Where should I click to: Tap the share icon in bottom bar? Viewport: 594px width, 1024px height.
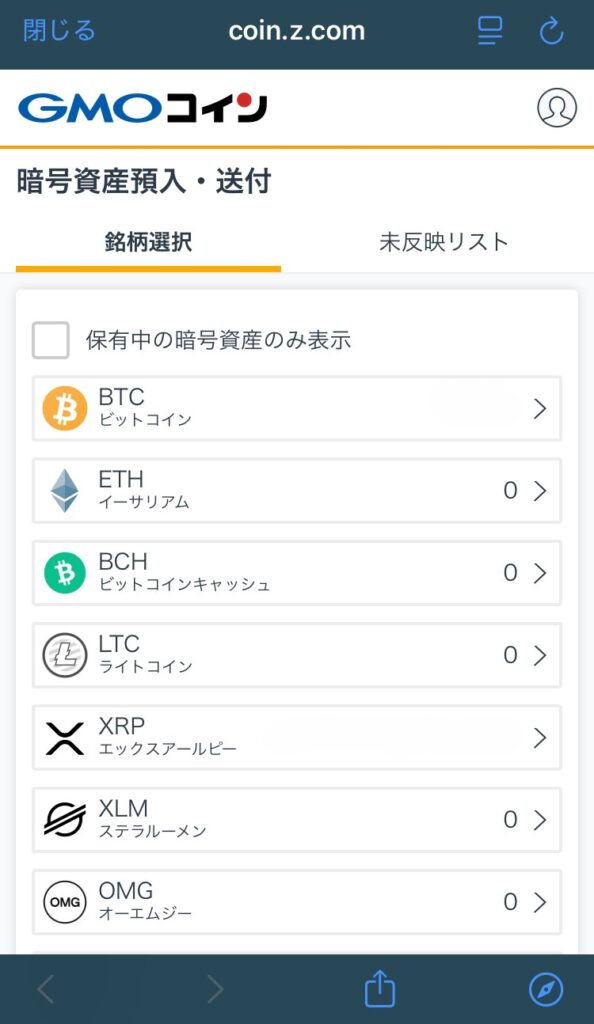(380, 989)
